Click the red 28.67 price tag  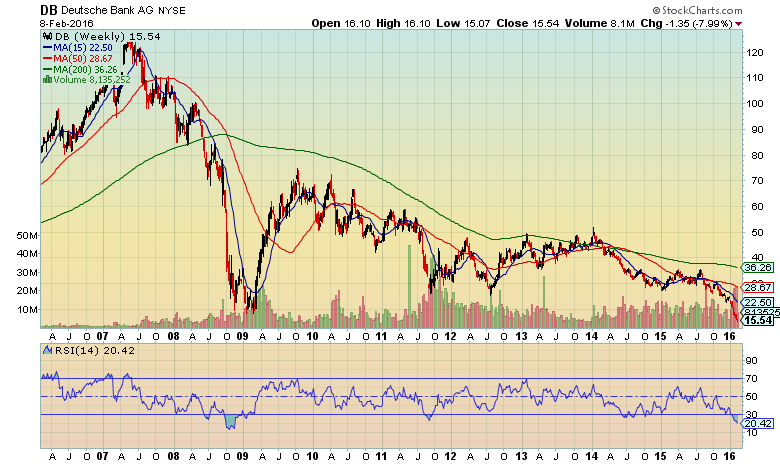(x=757, y=286)
